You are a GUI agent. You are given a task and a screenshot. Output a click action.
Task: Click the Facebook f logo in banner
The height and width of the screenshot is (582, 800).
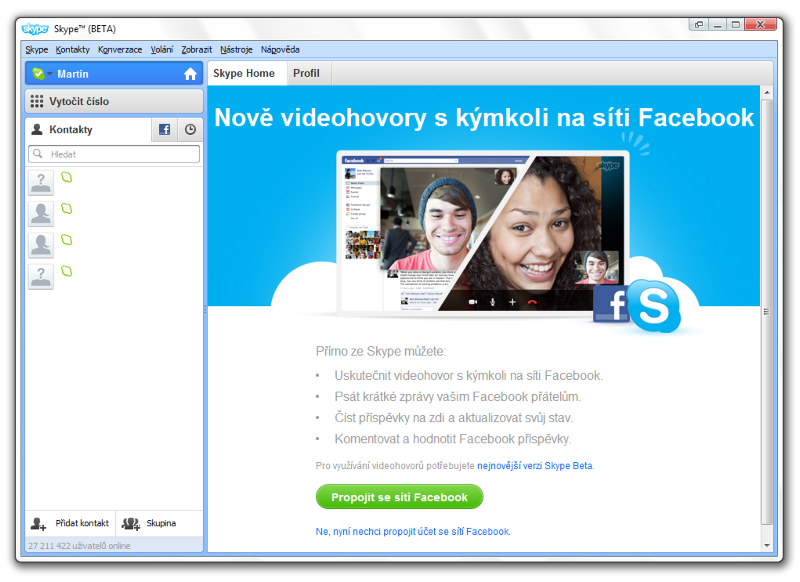tap(611, 304)
